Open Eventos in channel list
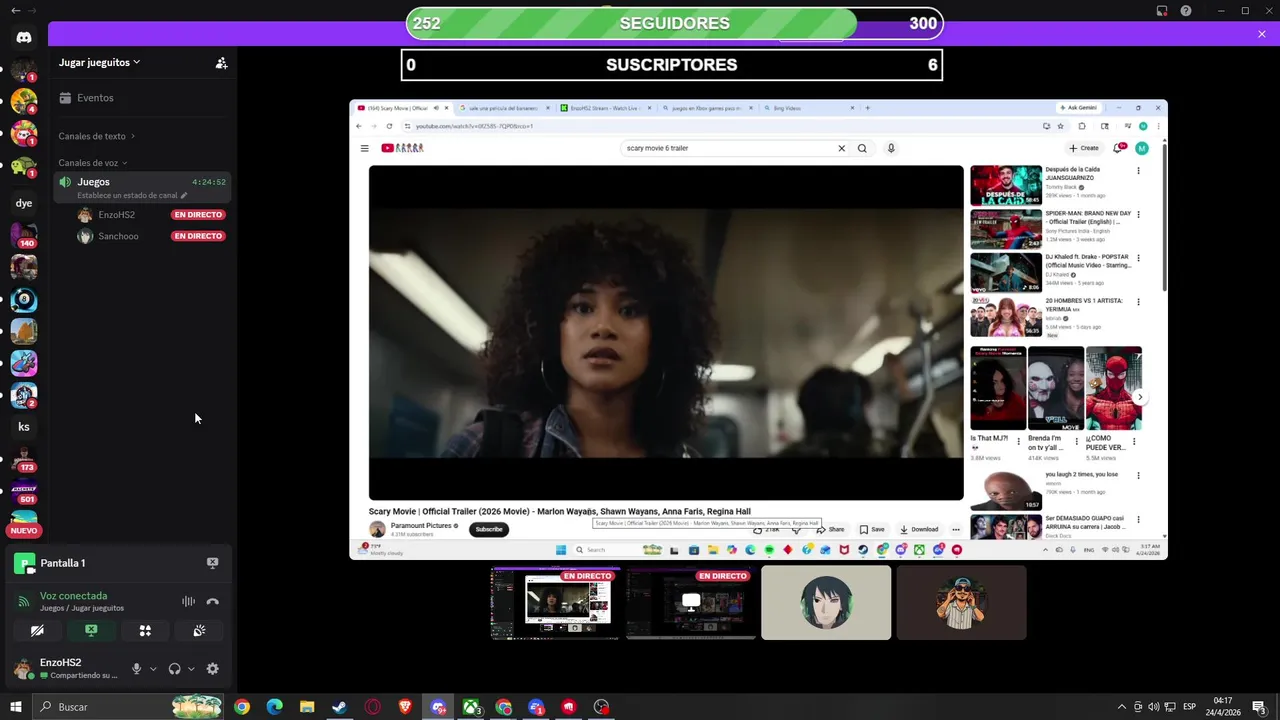Viewport: 1280px width, 720px height. (x=145, y=98)
